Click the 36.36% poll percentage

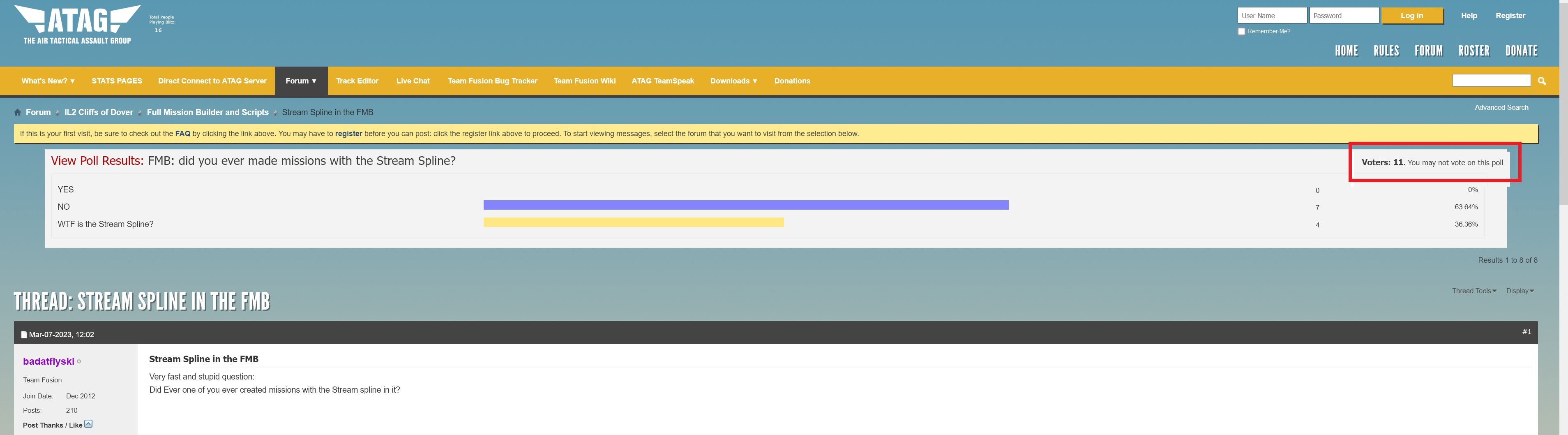pos(1466,224)
